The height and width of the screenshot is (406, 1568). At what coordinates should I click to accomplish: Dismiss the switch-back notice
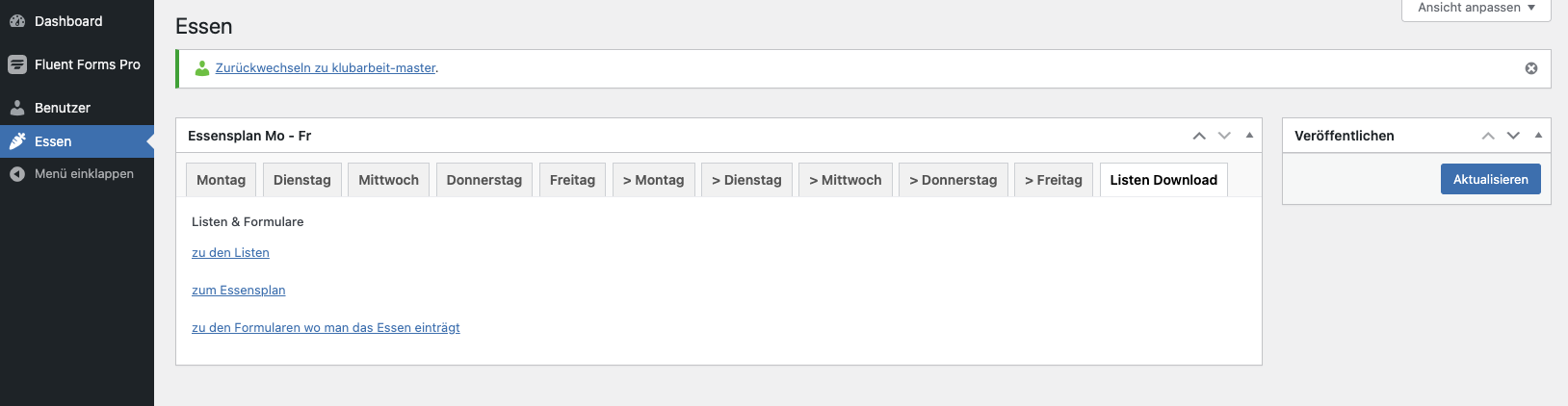[1531, 68]
